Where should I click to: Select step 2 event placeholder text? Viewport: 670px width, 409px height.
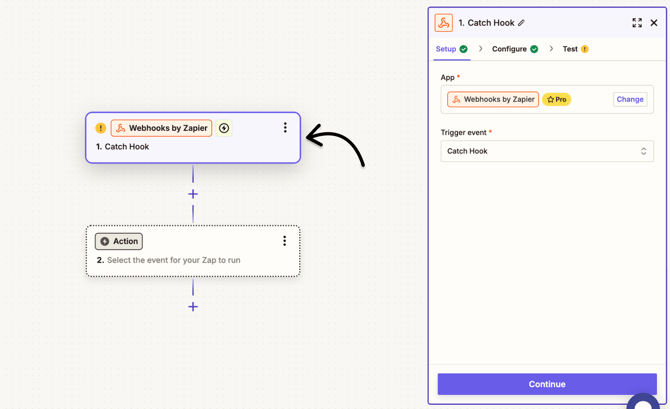173,260
